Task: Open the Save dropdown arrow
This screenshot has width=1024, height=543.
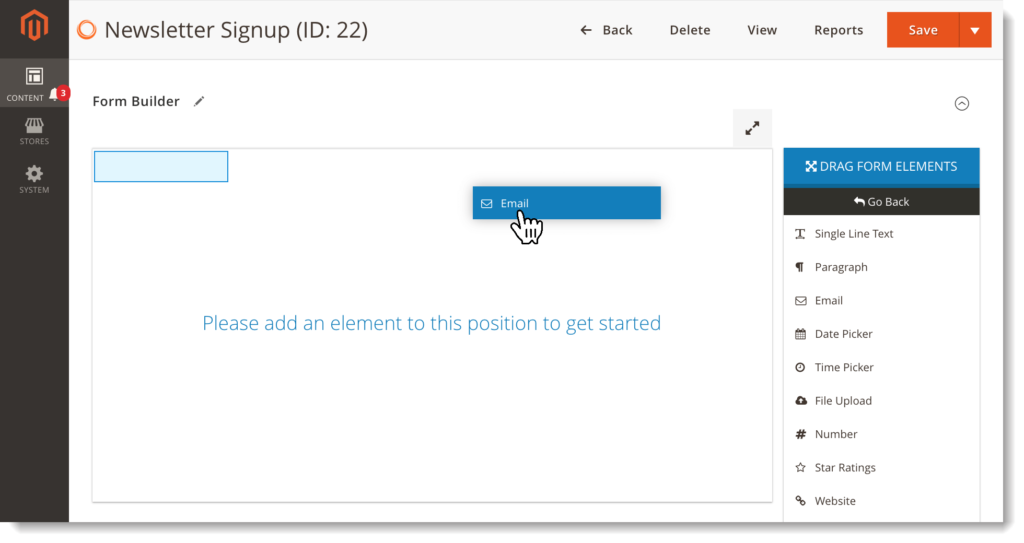Action: (975, 30)
